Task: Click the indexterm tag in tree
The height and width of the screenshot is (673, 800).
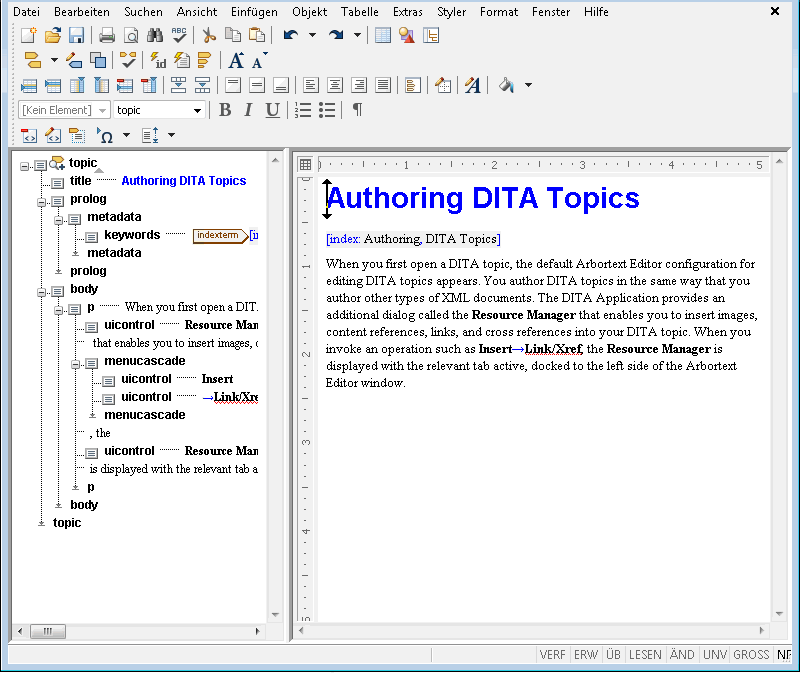Action: click(219, 235)
